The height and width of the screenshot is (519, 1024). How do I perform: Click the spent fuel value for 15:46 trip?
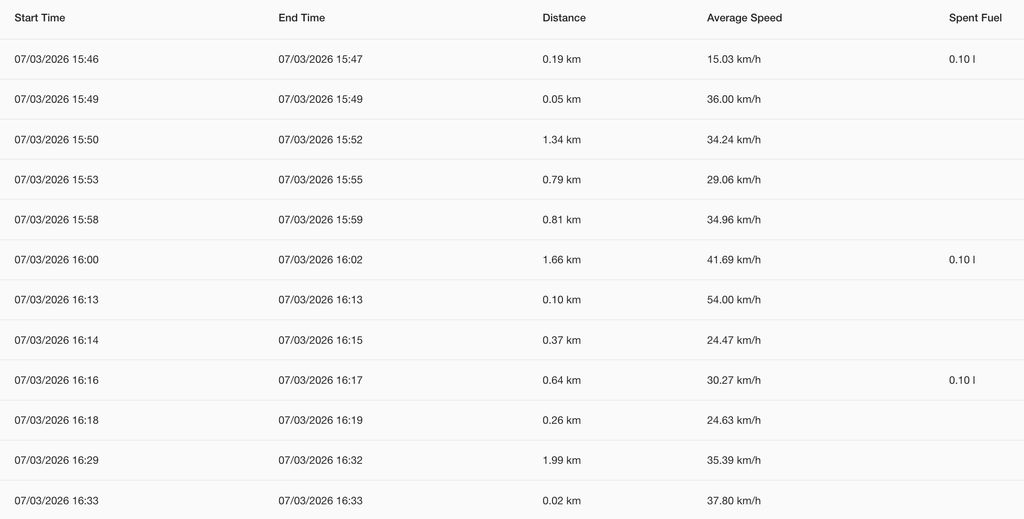pyautogui.click(x=962, y=59)
